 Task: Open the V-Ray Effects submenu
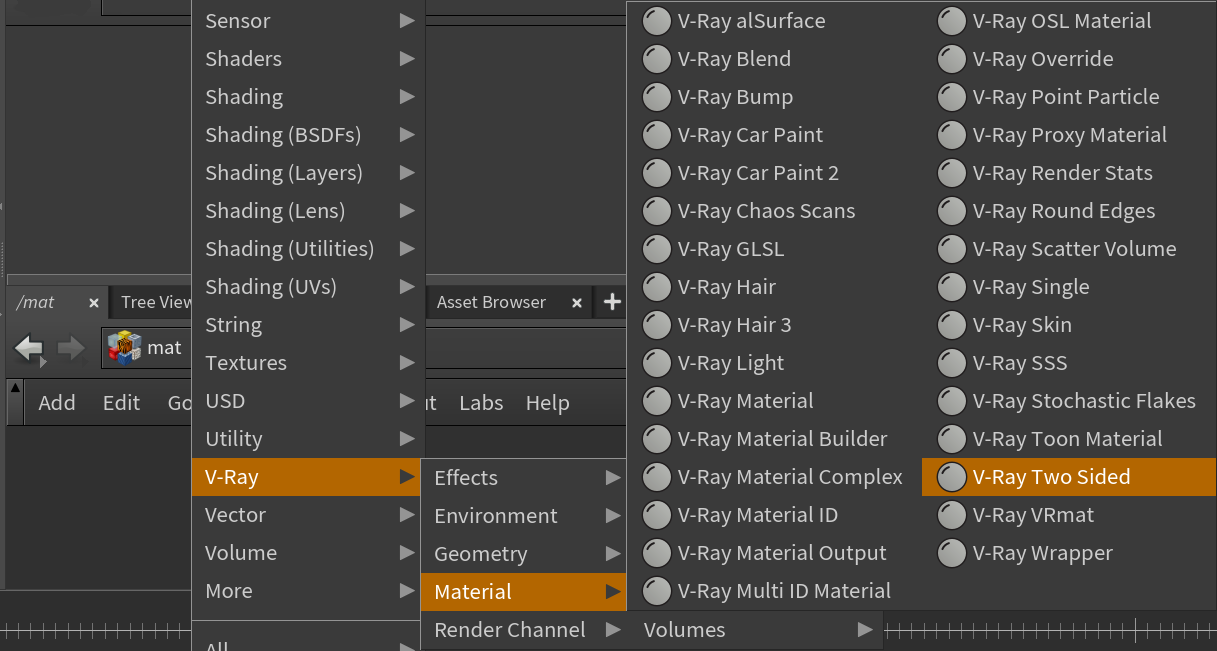coord(524,478)
